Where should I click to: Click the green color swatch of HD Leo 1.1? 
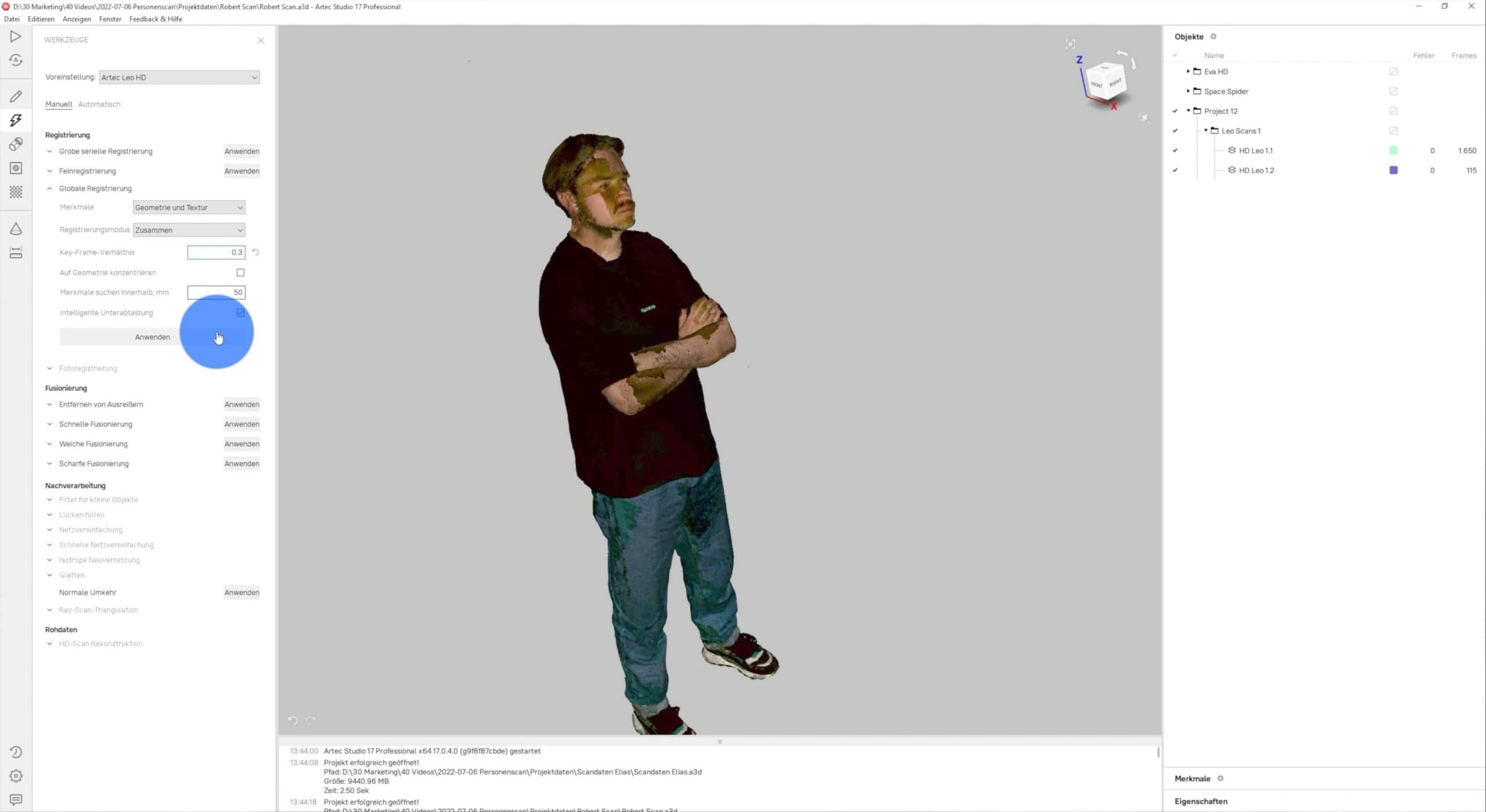1394,150
